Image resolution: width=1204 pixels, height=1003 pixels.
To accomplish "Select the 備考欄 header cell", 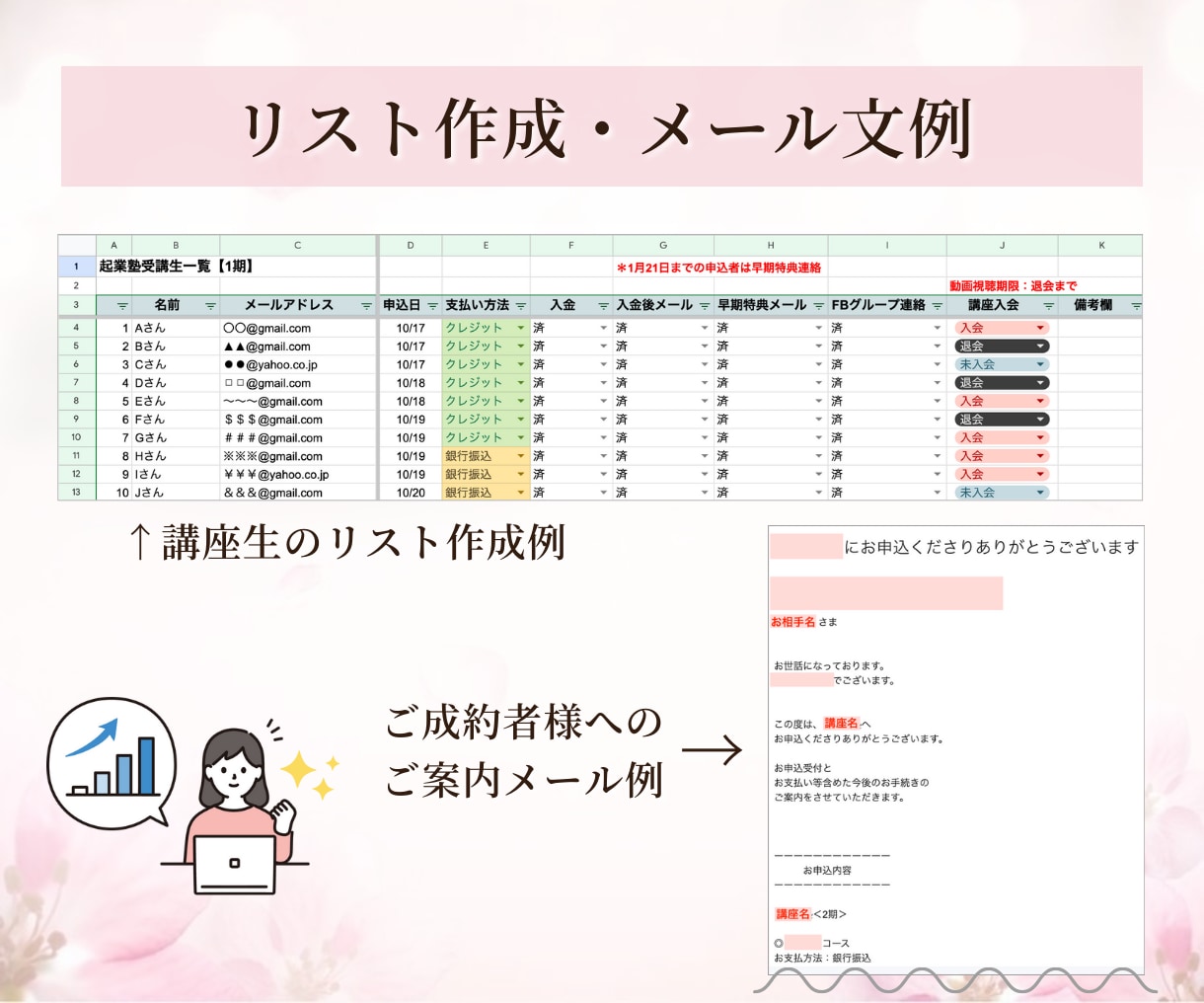I will pos(1100,305).
